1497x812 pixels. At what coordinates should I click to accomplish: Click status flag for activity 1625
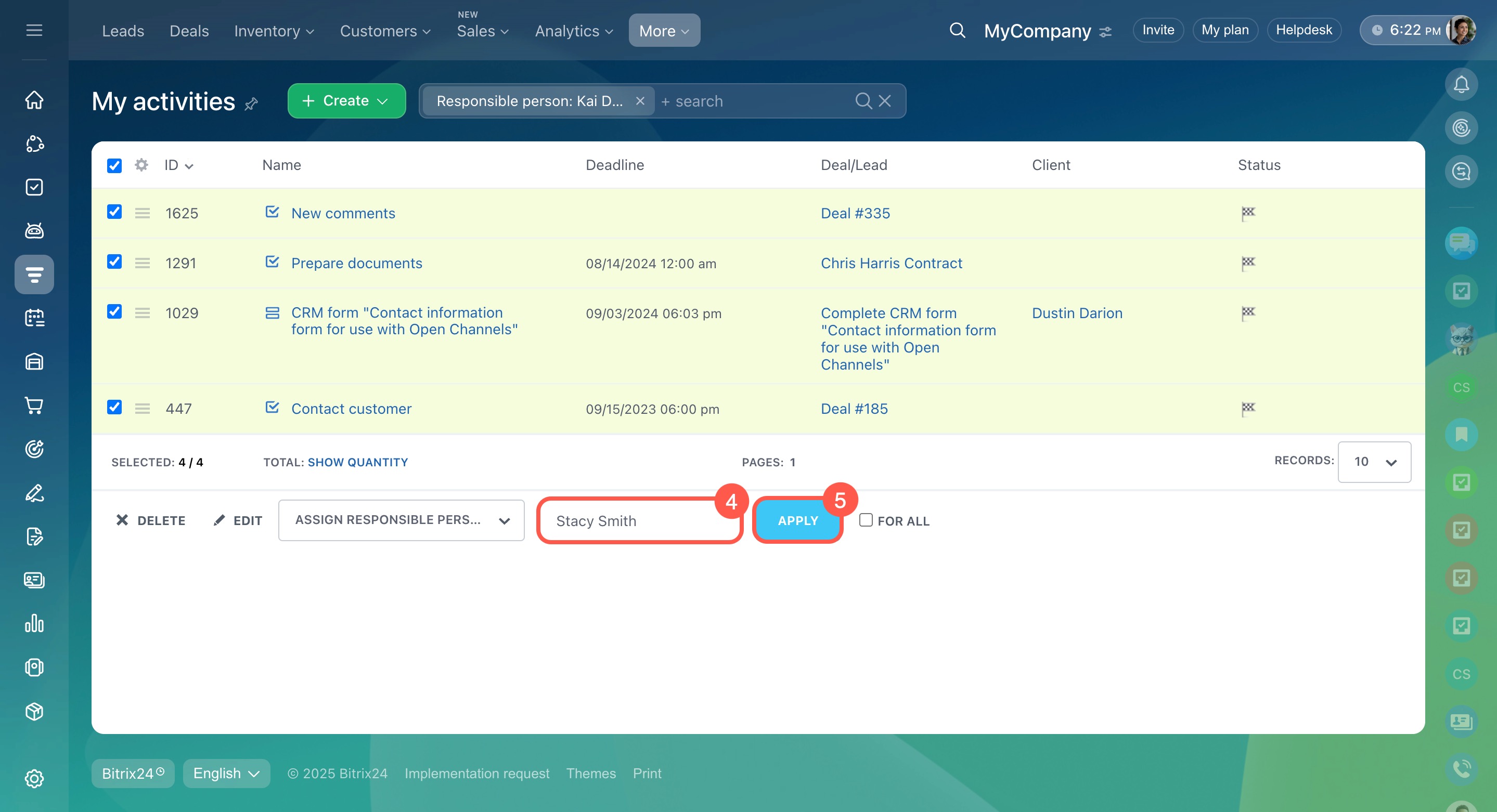(x=1248, y=213)
